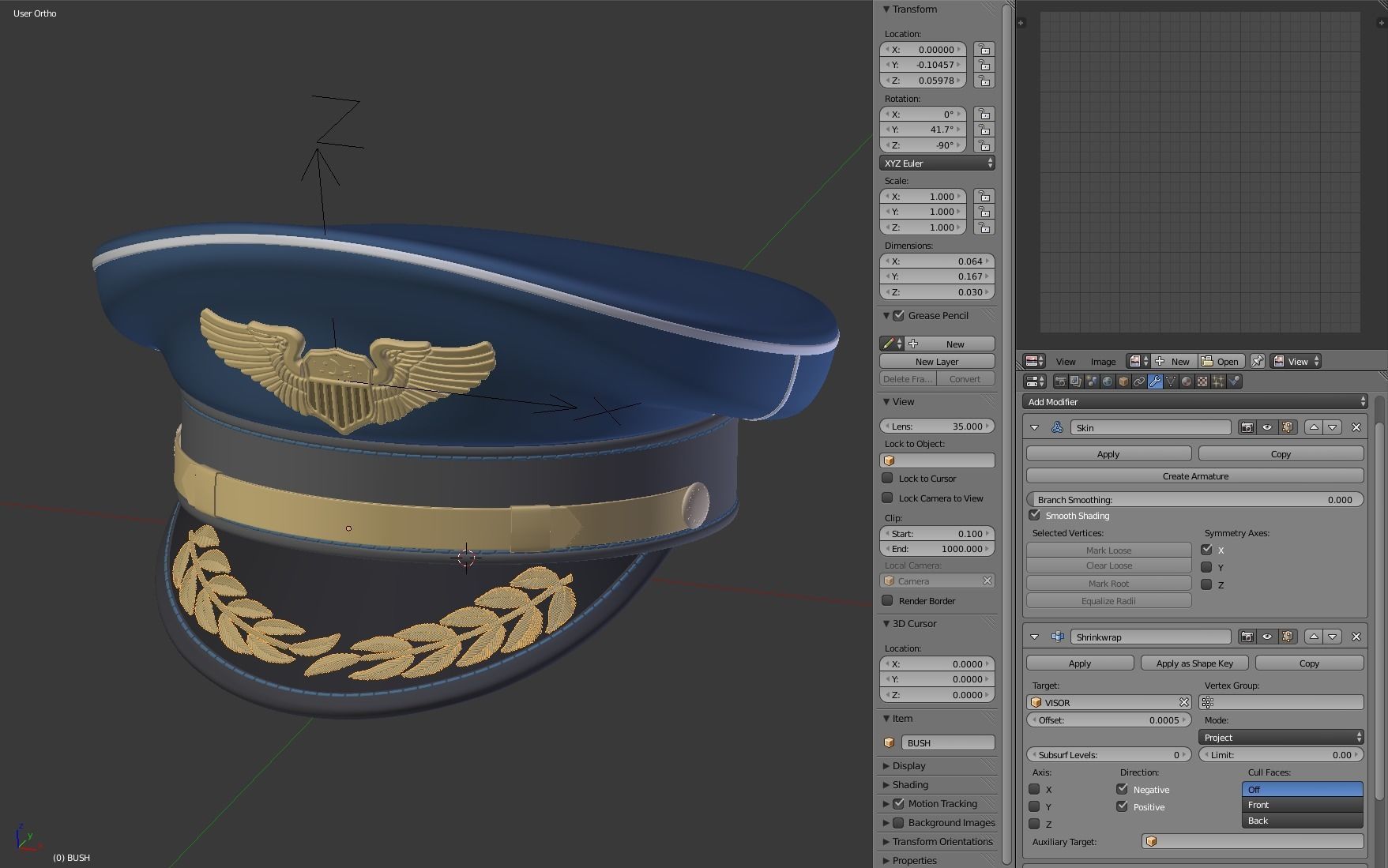Toggle Skin modifier render camera icon

[1247, 427]
